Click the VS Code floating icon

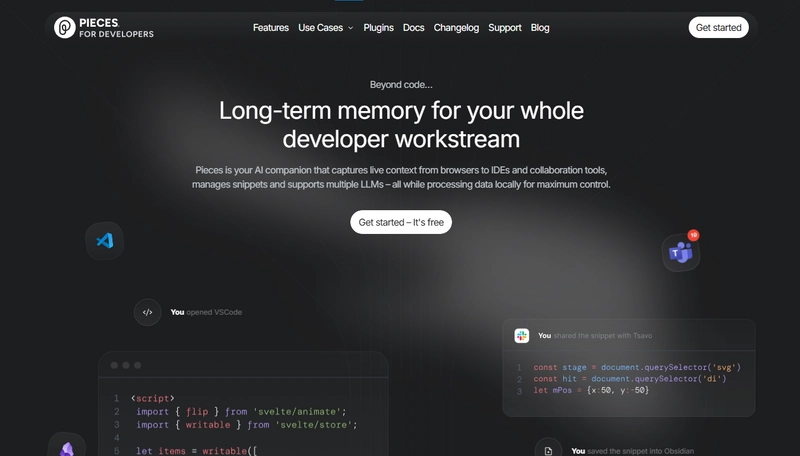click(105, 241)
